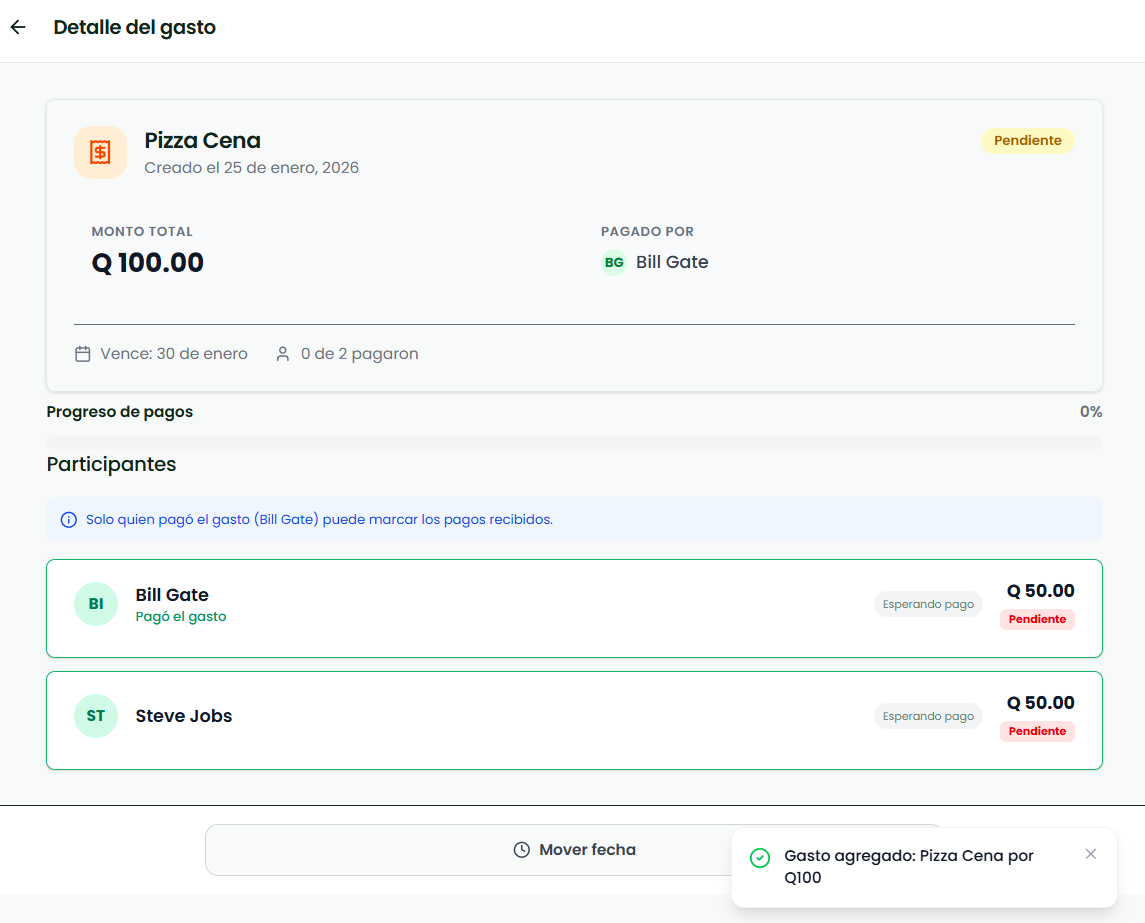Click Esperando pago badge for Bill Gate
Viewport: 1145px width, 923px height.
tap(928, 604)
